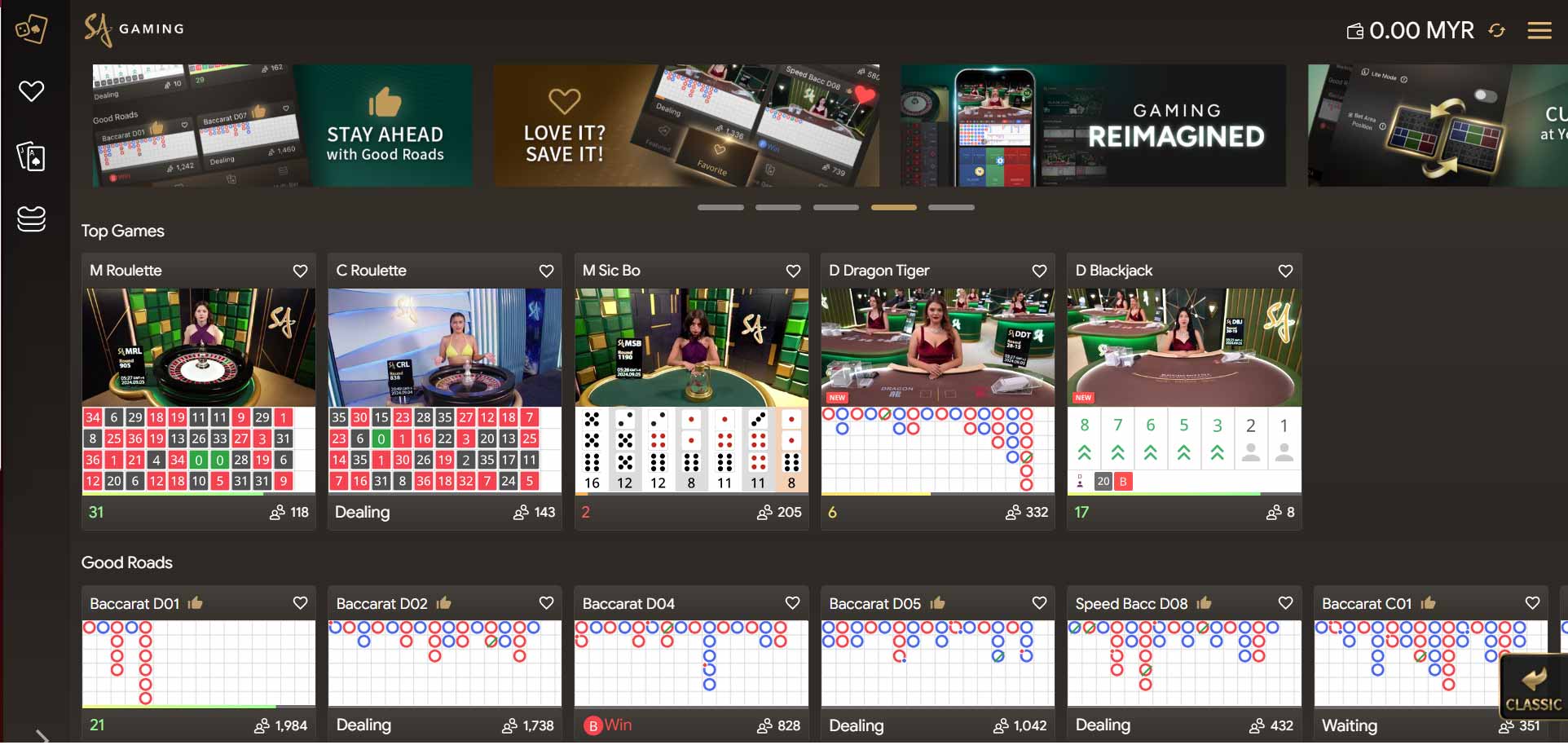Click the SA Gaming logo
The image size is (1568, 745).
point(134,29)
